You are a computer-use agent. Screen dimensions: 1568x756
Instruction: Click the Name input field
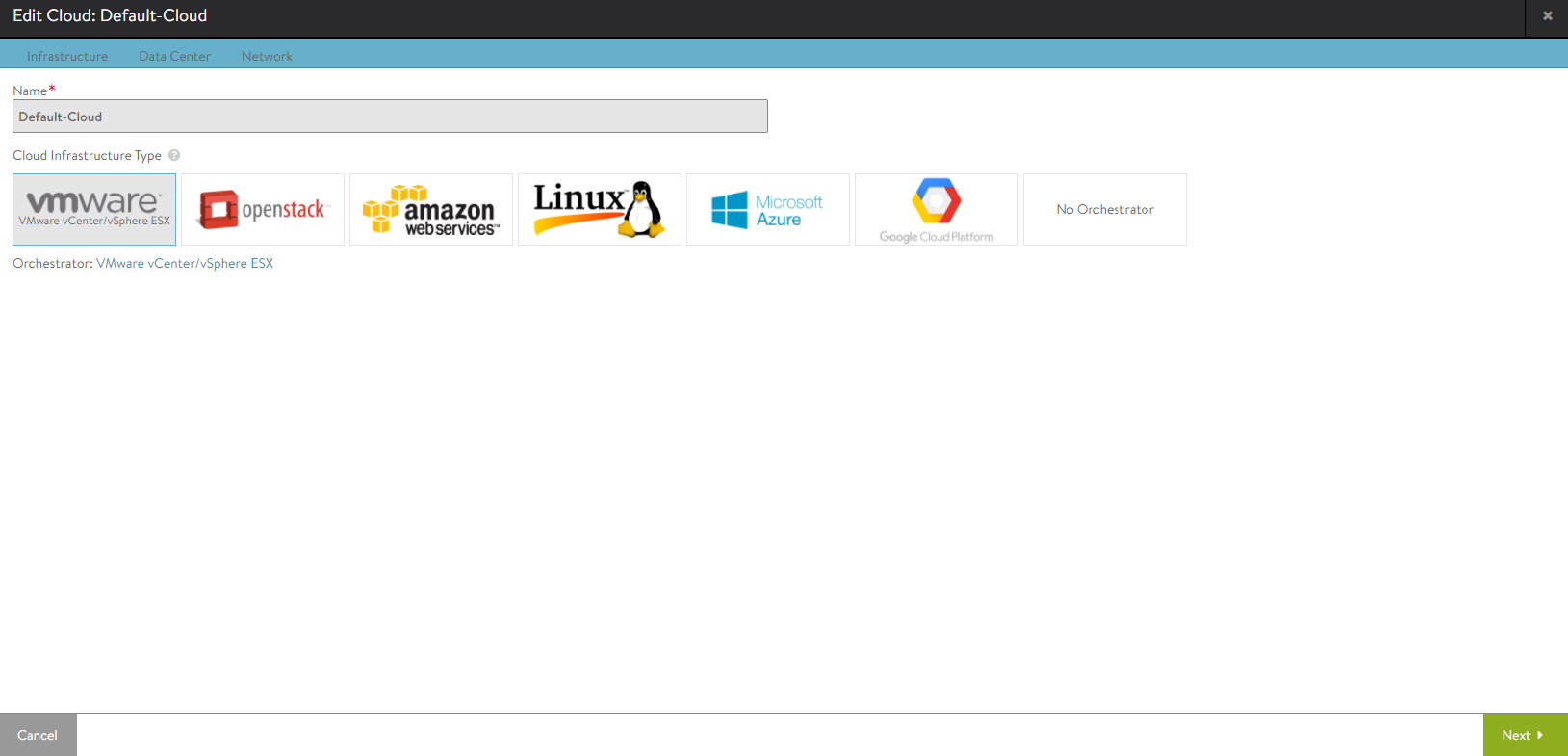pyautogui.click(x=390, y=117)
